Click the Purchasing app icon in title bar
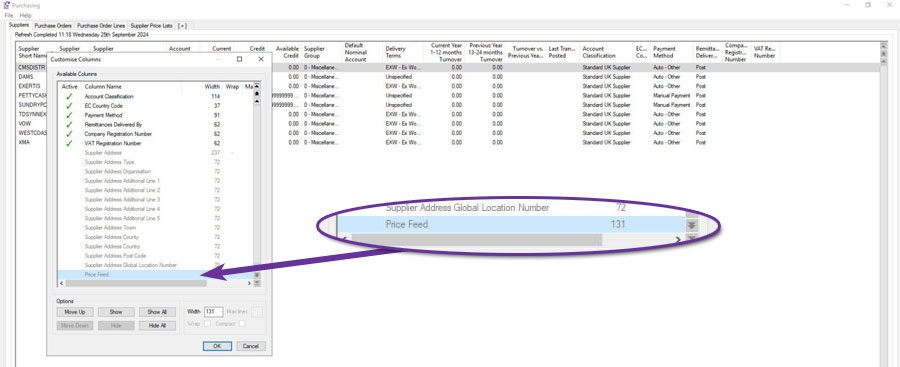 pyautogui.click(x=7, y=5)
